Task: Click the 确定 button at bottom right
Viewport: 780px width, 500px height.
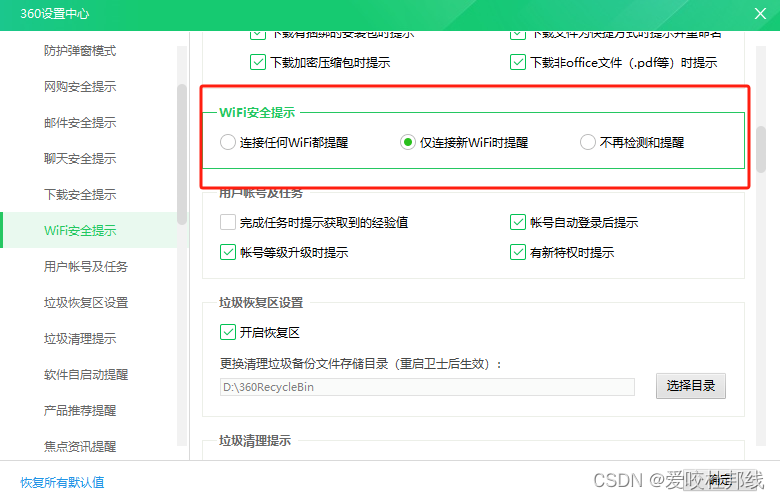Action: coord(720,480)
